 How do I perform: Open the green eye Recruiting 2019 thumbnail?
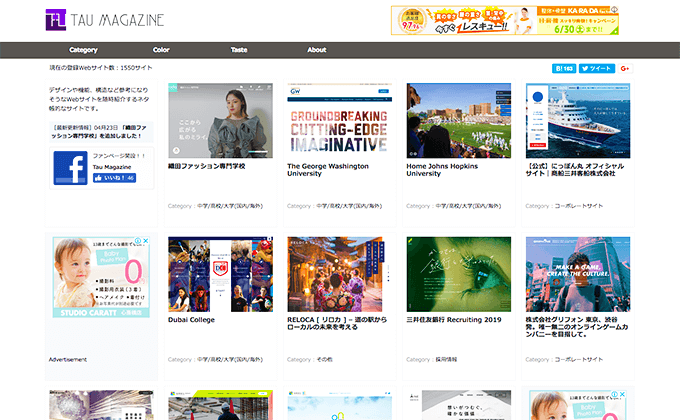click(459, 274)
